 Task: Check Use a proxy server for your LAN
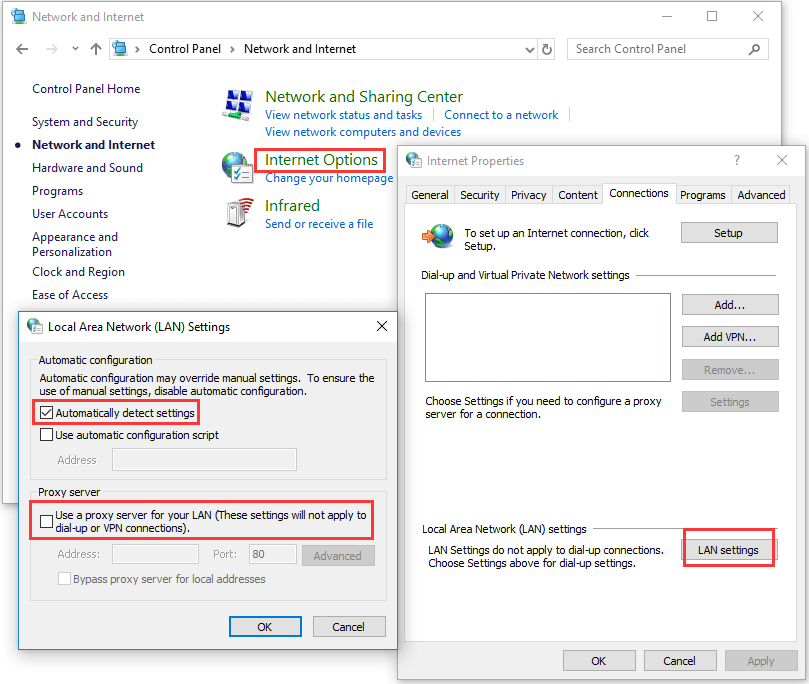click(x=45, y=520)
